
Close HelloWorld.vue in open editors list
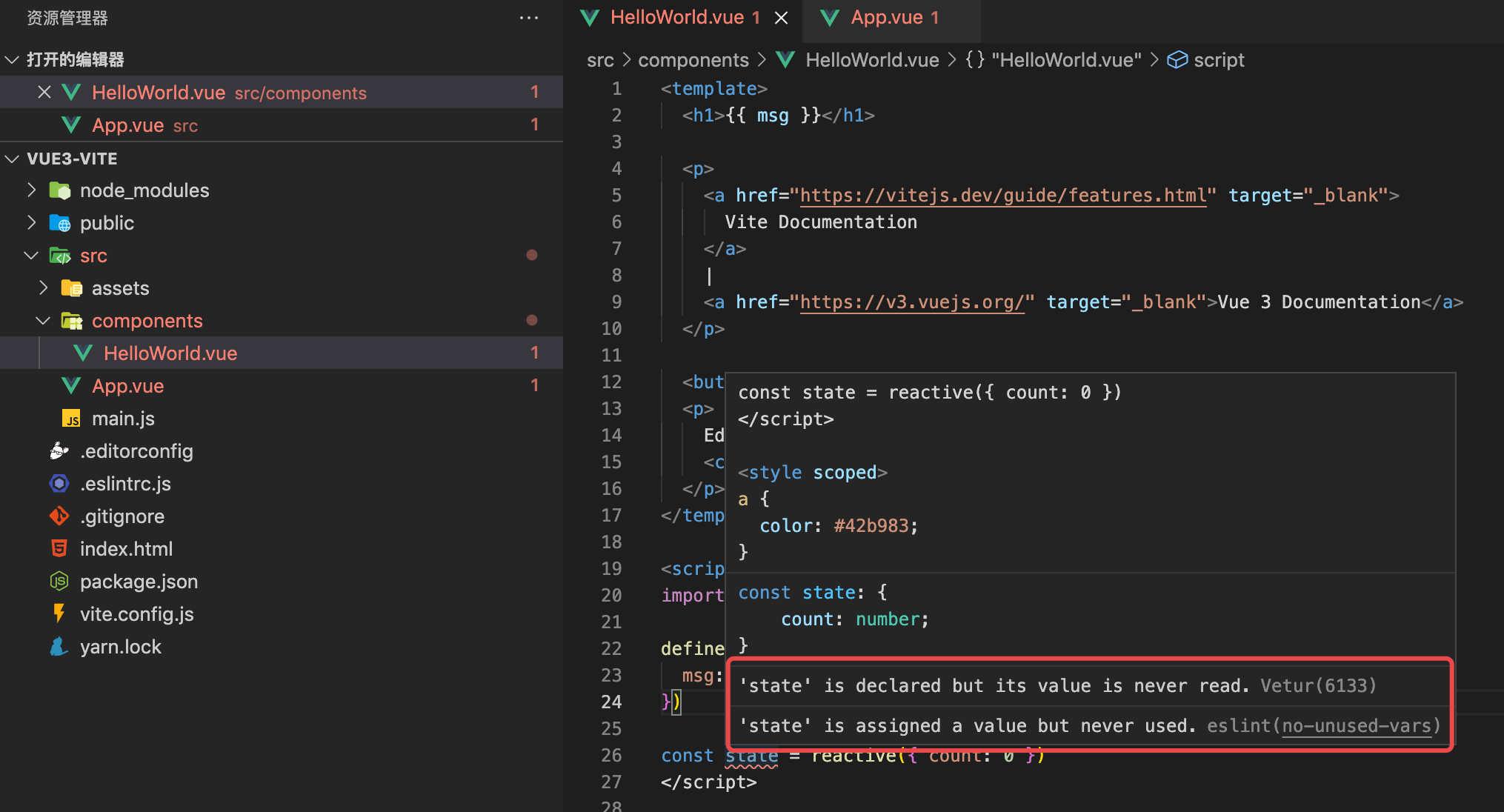point(44,92)
